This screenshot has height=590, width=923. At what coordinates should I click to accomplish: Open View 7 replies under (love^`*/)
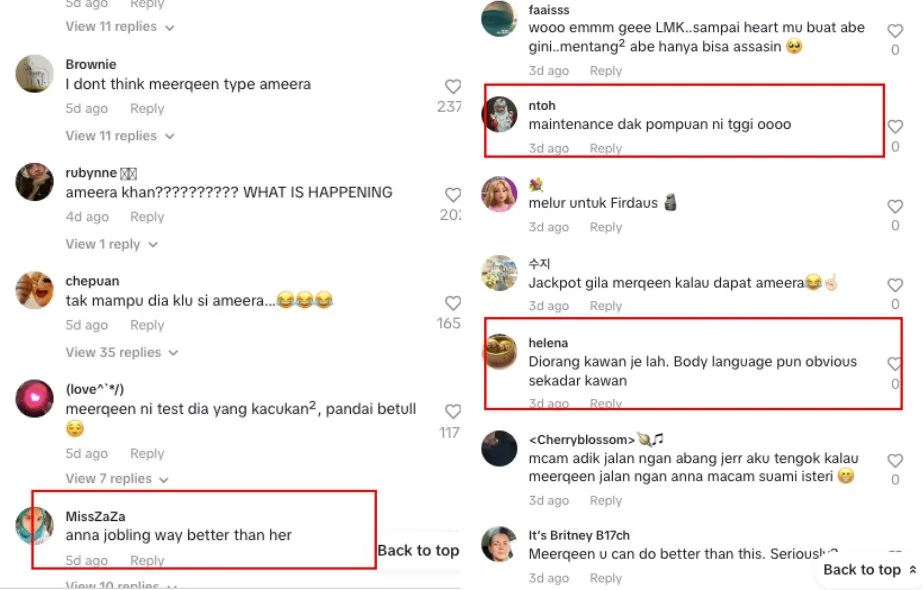[117, 479]
